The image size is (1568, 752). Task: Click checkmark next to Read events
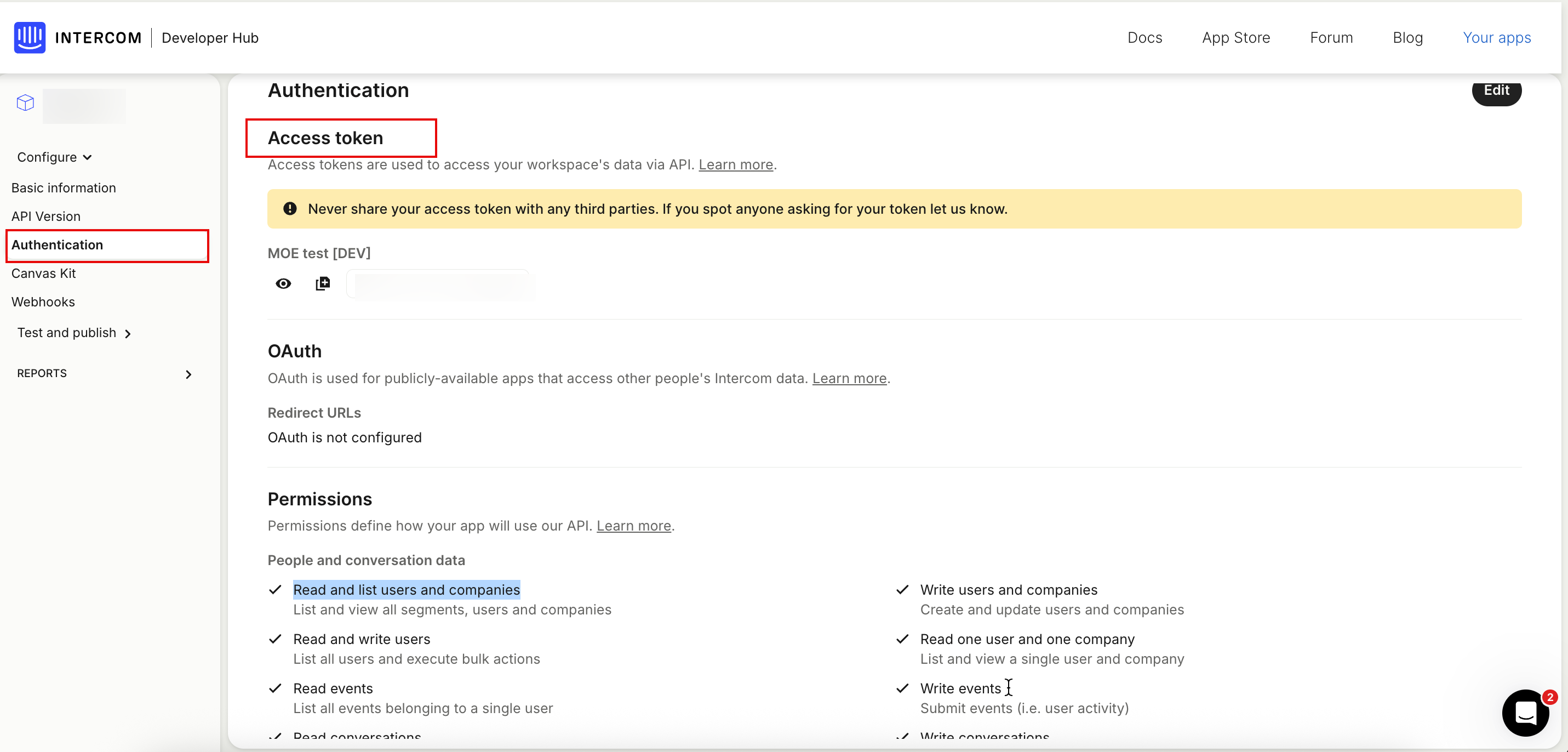(275, 688)
